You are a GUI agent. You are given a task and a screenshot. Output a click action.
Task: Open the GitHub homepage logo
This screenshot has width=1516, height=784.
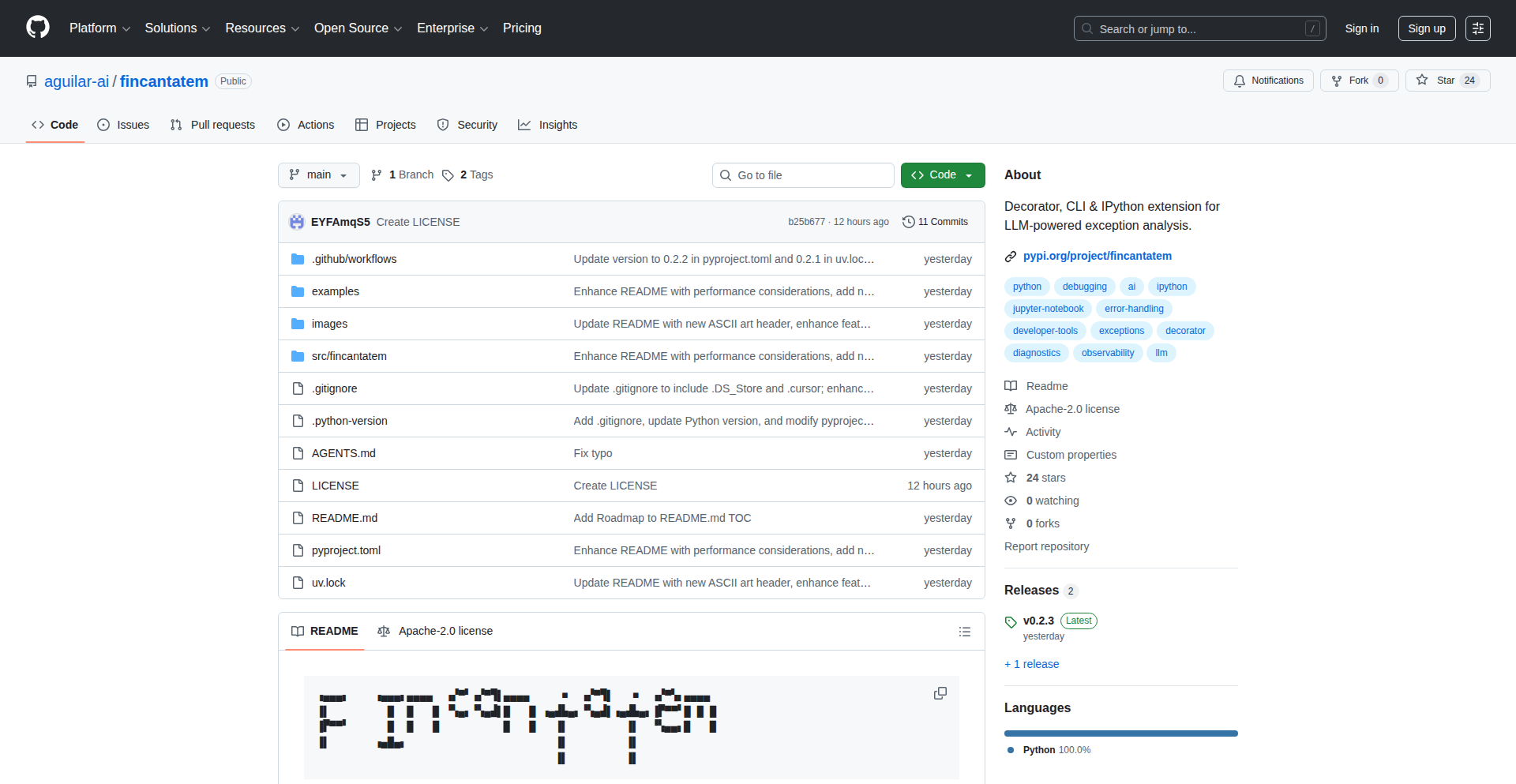click(x=38, y=28)
